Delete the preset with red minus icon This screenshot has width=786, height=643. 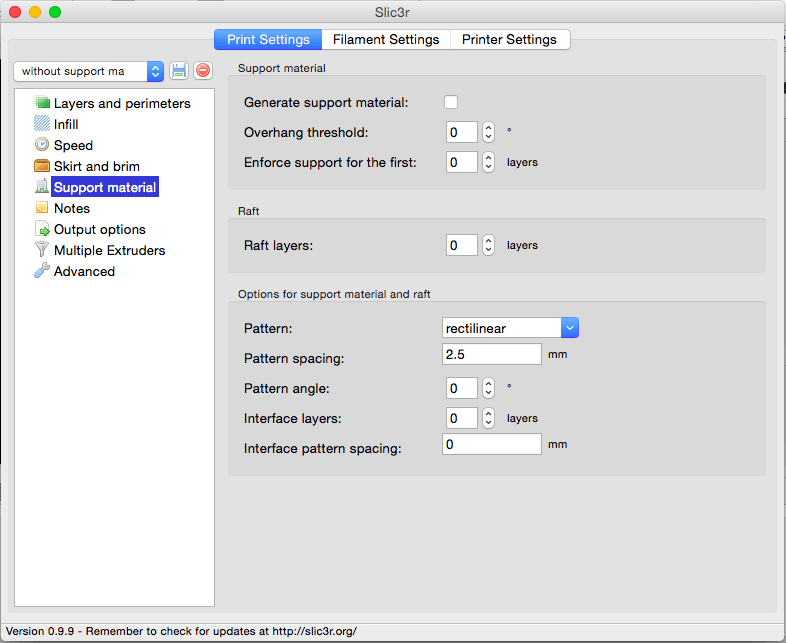[203, 71]
